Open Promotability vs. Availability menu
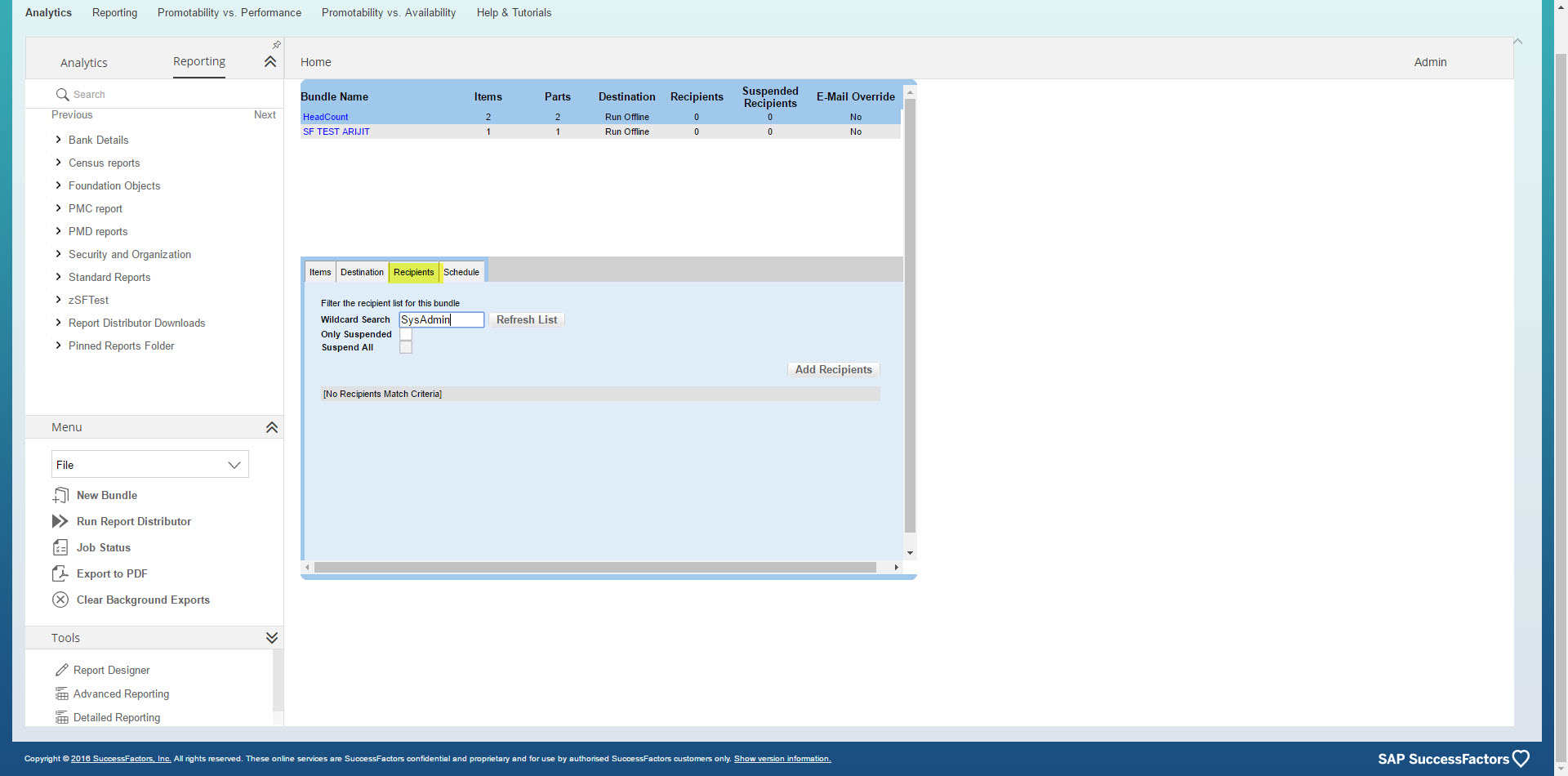This screenshot has height=776, width=1568. coord(389,12)
